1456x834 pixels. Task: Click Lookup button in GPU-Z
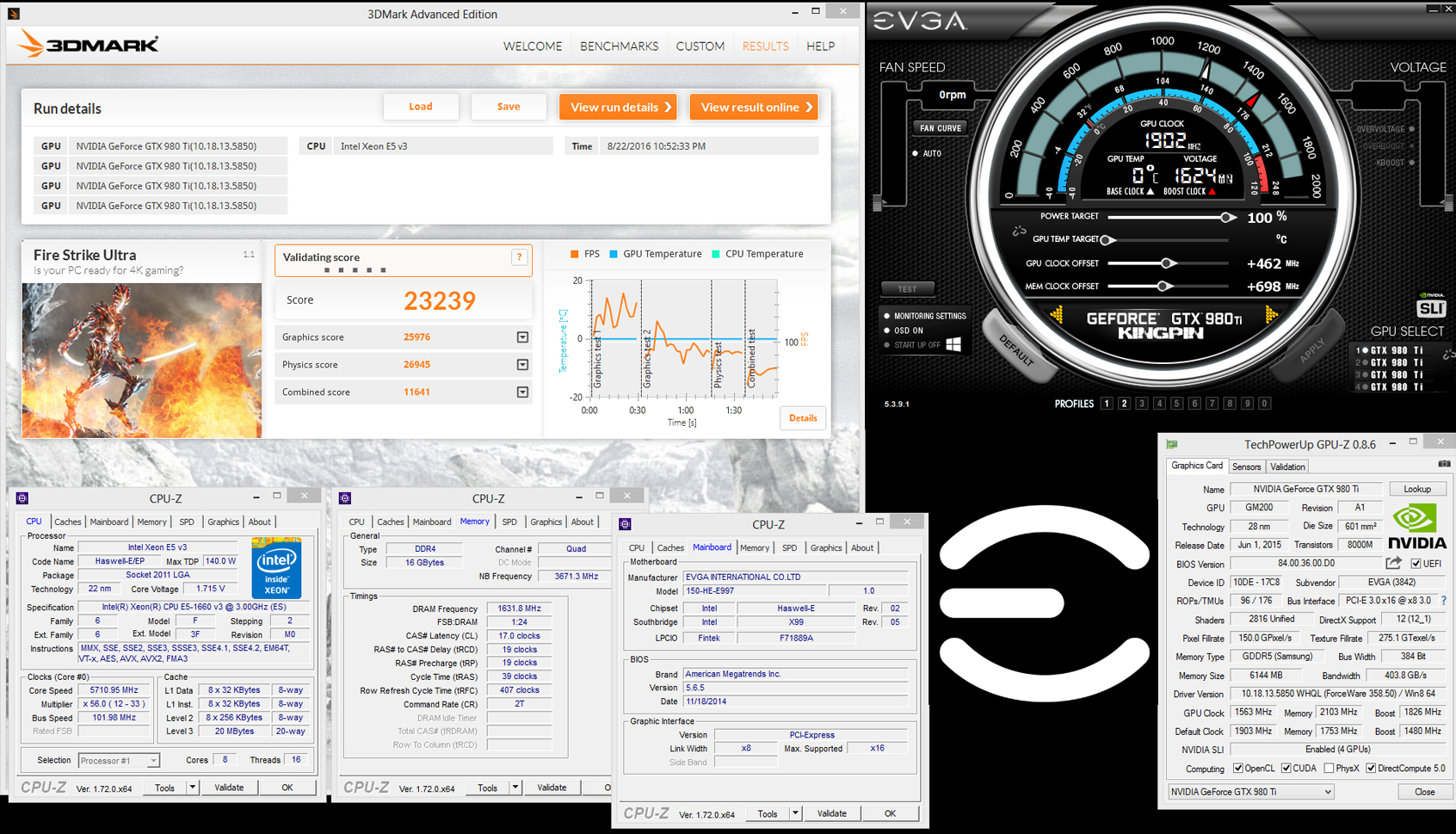pyautogui.click(x=1417, y=489)
